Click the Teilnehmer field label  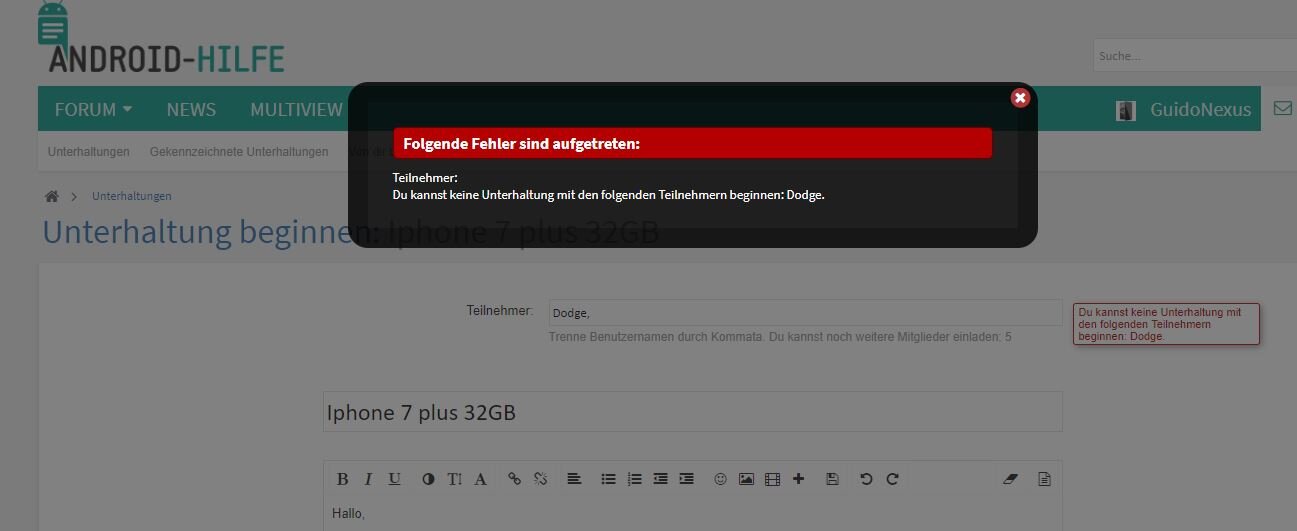[x=500, y=311]
